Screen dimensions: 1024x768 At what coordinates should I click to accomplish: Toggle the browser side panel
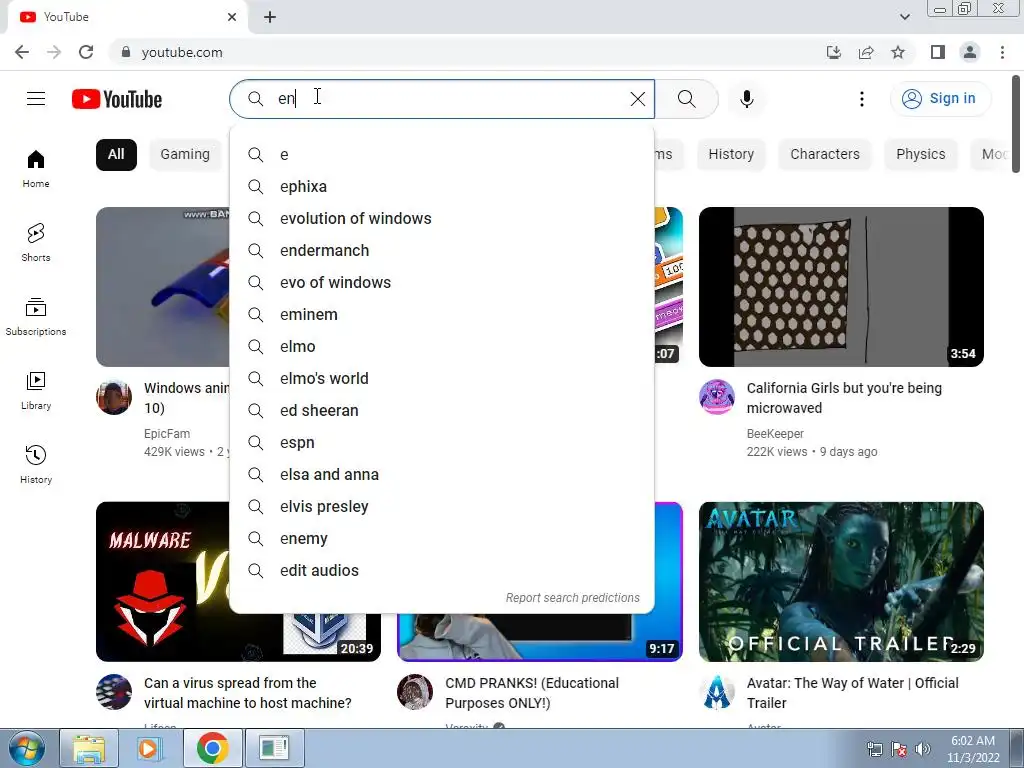pyautogui.click(x=938, y=52)
